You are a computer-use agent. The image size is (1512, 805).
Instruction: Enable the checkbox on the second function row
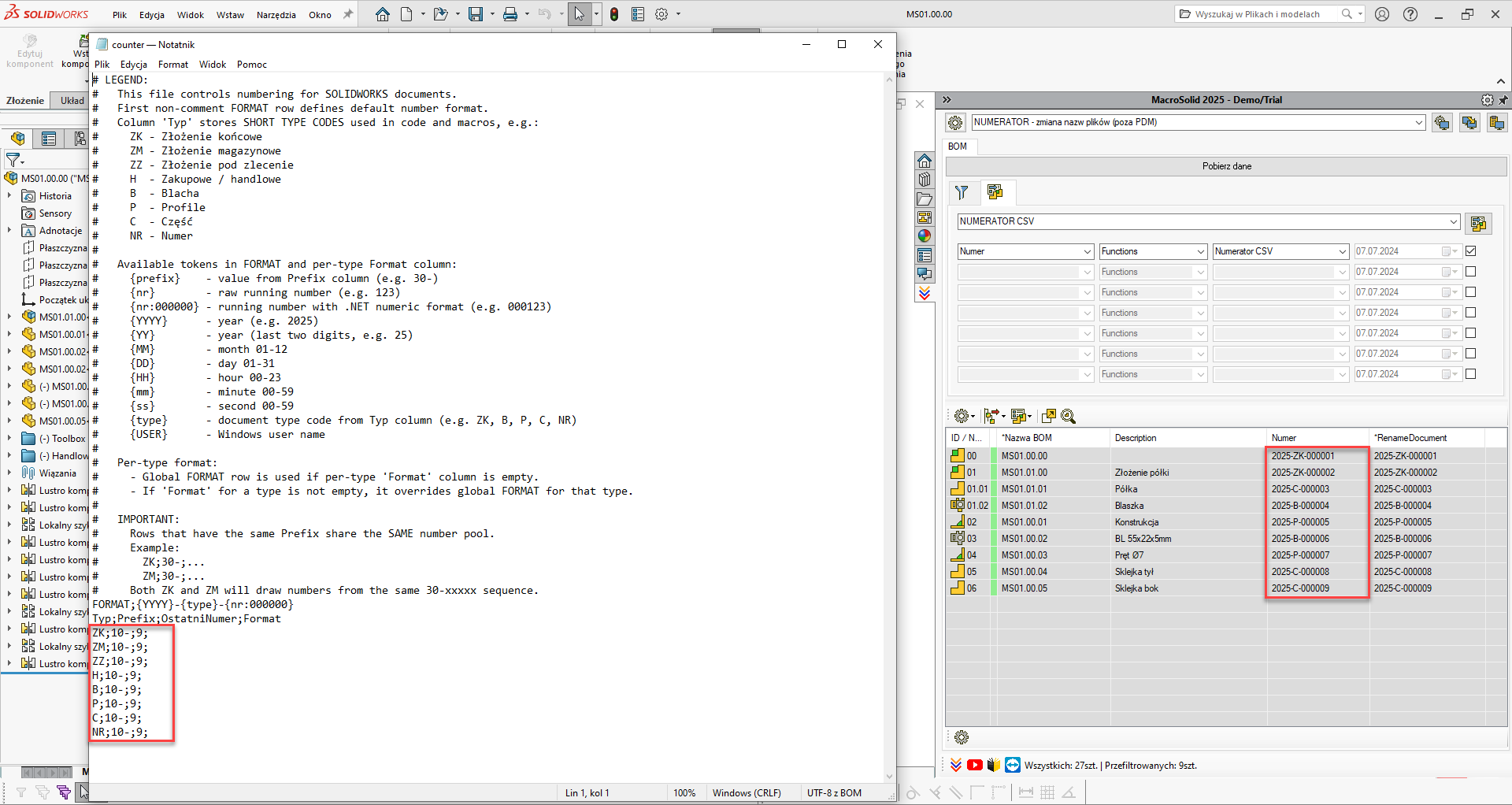pyautogui.click(x=1470, y=272)
